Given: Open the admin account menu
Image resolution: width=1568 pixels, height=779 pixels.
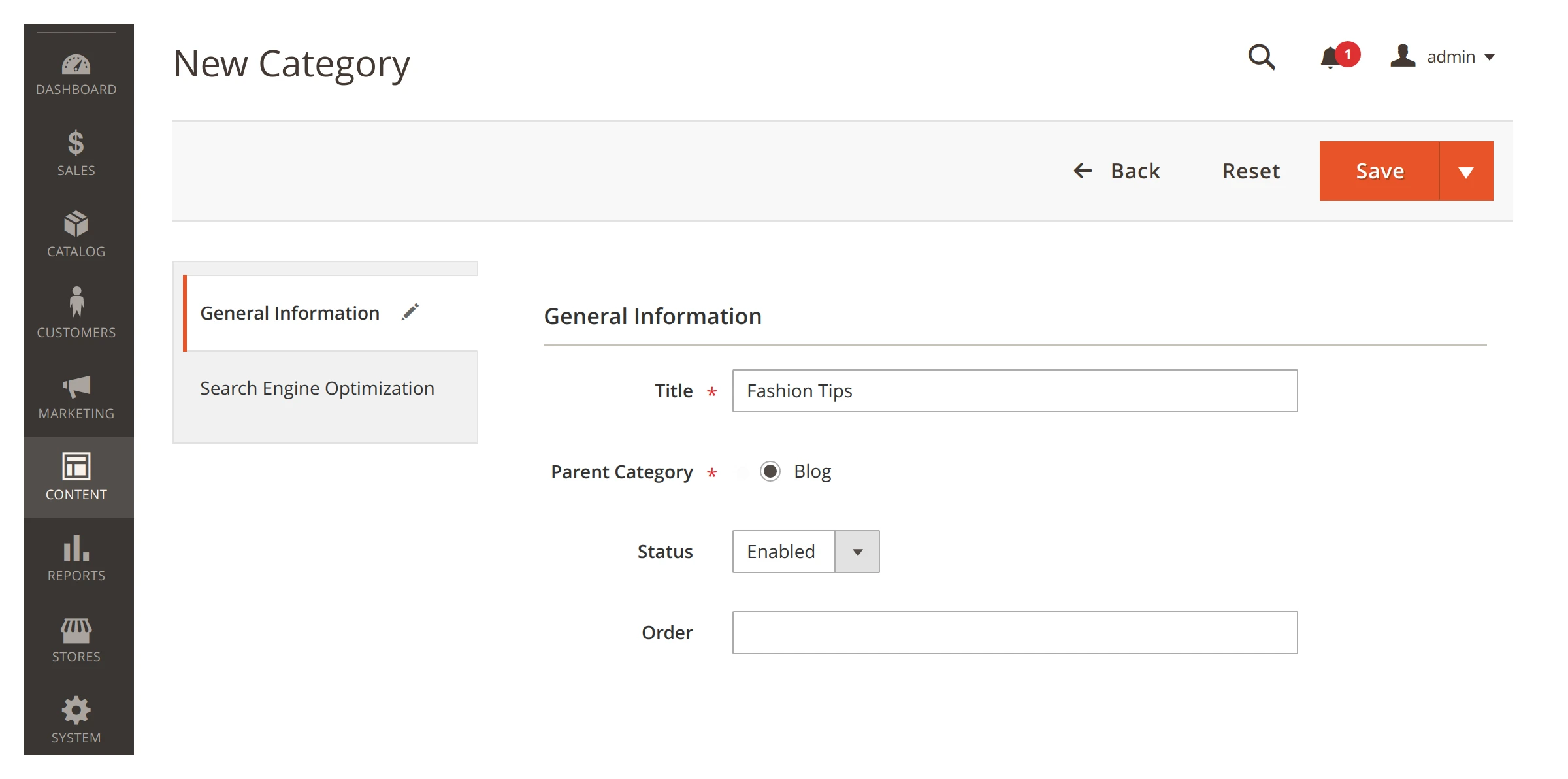Looking at the screenshot, I should [1450, 57].
